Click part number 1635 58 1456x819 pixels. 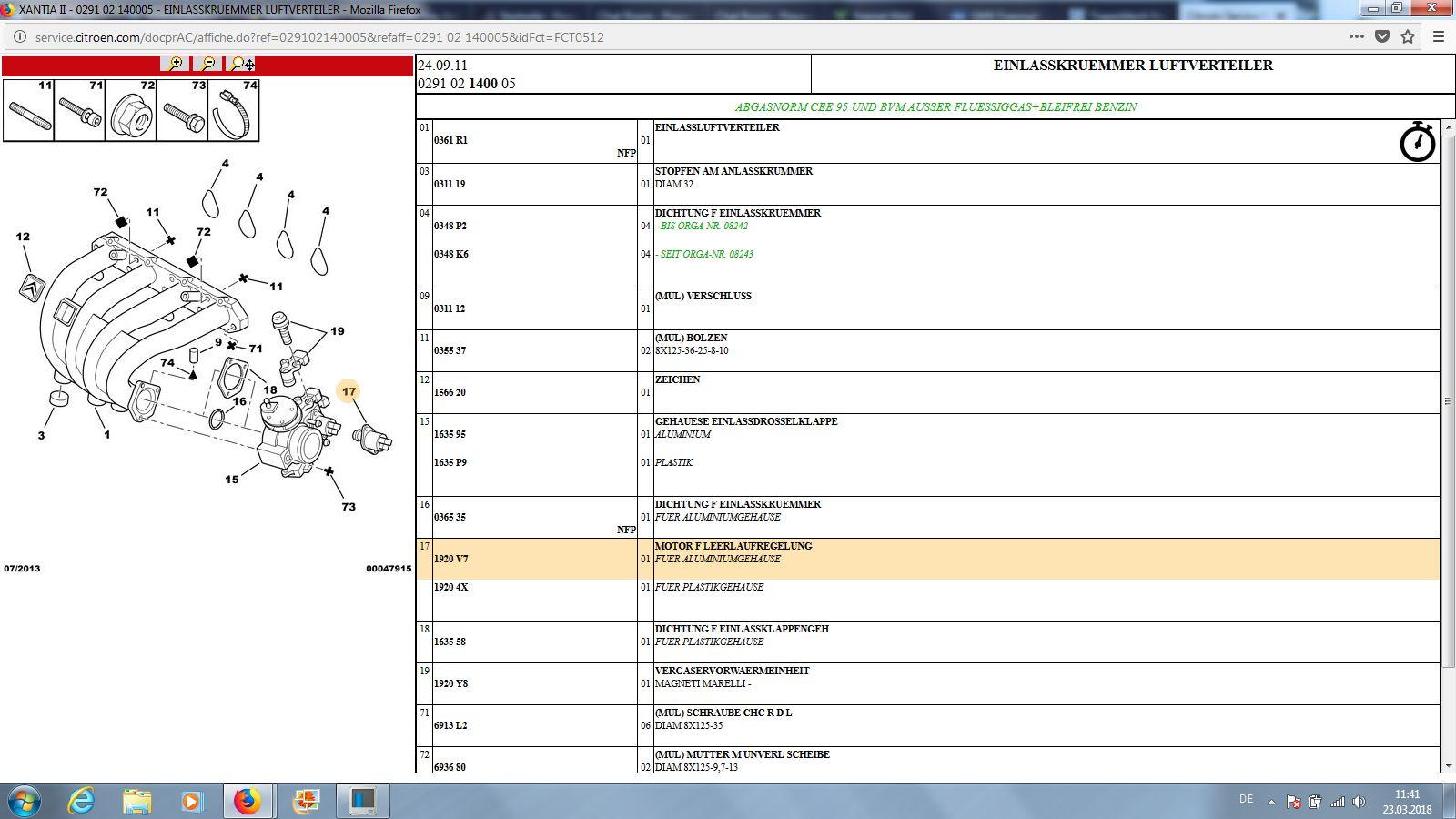pos(450,642)
